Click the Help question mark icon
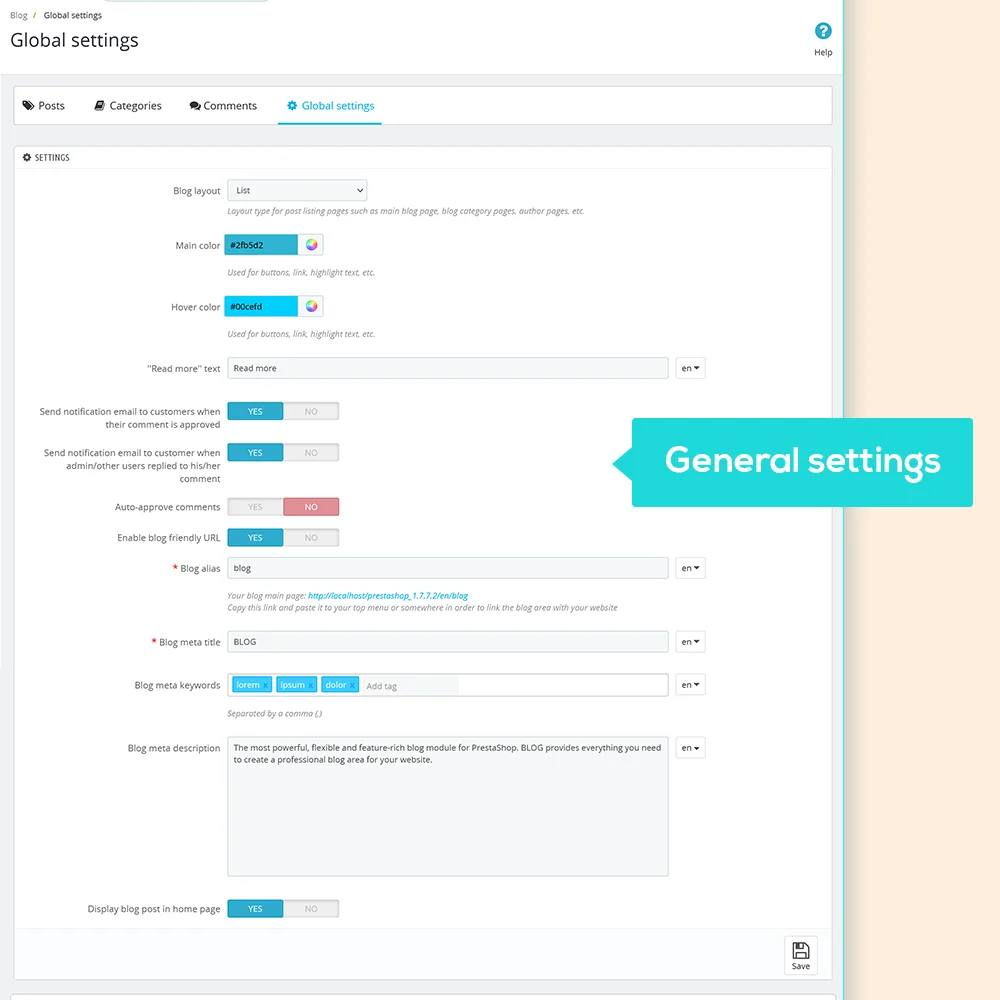The height and width of the screenshot is (1000, 1000). [823, 32]
